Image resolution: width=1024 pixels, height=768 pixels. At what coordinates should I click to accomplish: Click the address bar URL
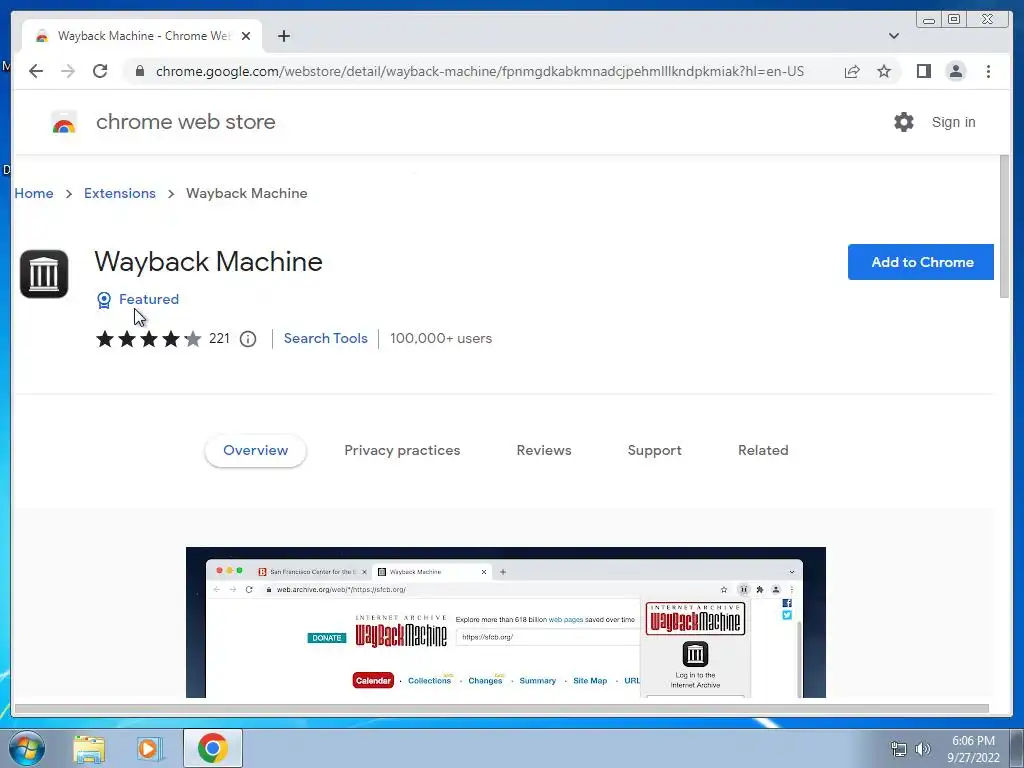[x=480, y=71]
